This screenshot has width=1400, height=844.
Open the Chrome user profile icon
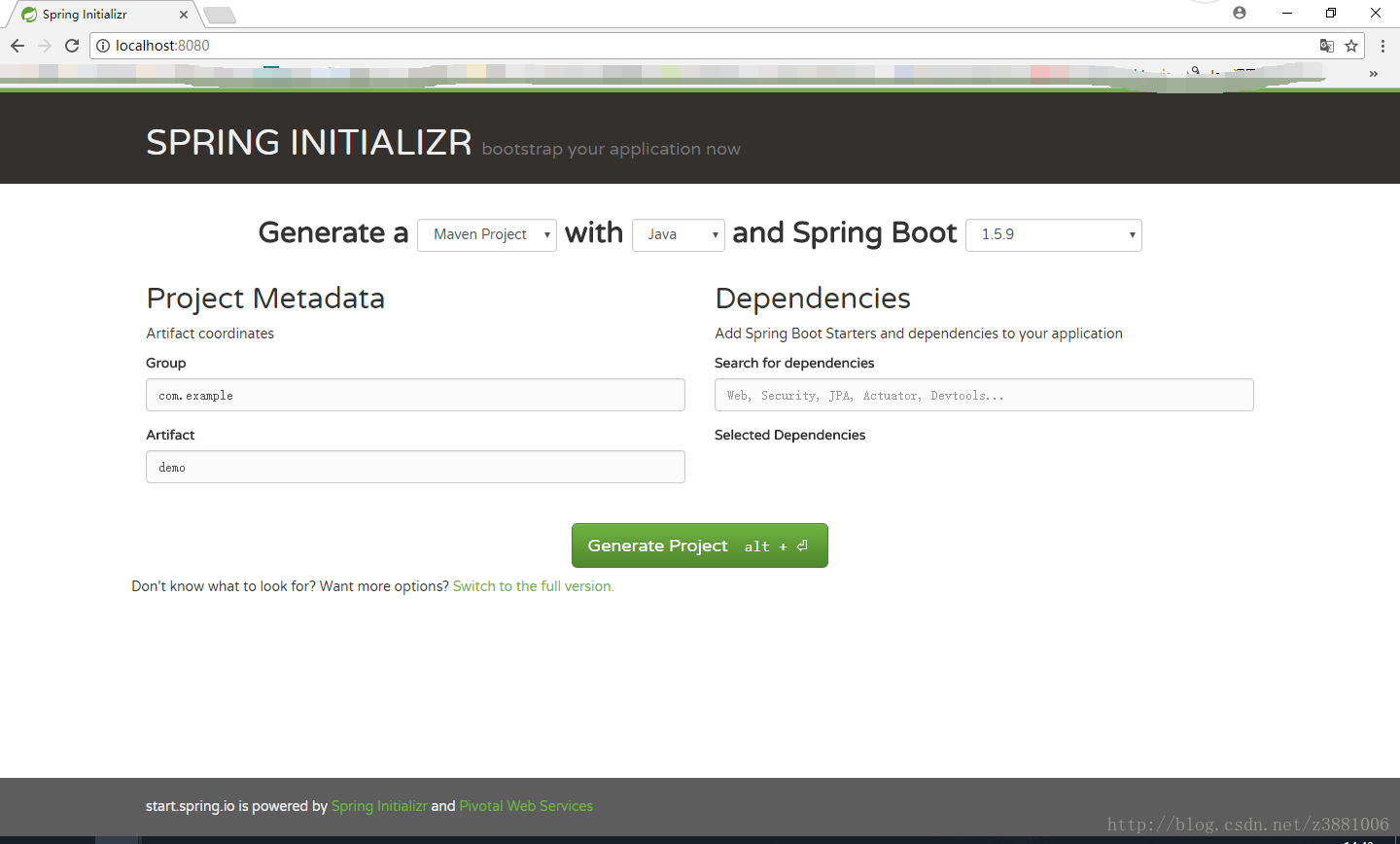click(x=1240, y=13)
